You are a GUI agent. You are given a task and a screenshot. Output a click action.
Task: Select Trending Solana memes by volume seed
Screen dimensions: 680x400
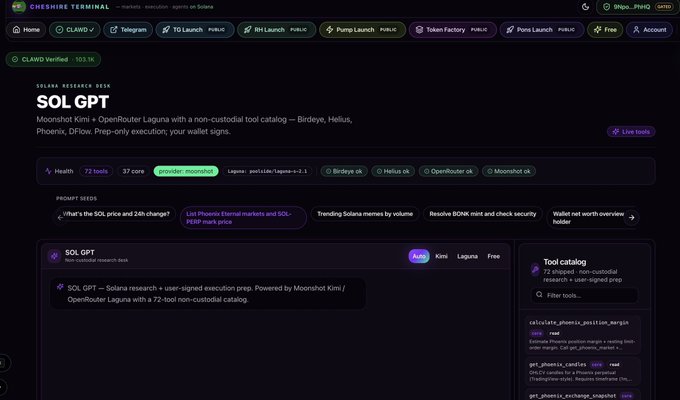365,214
